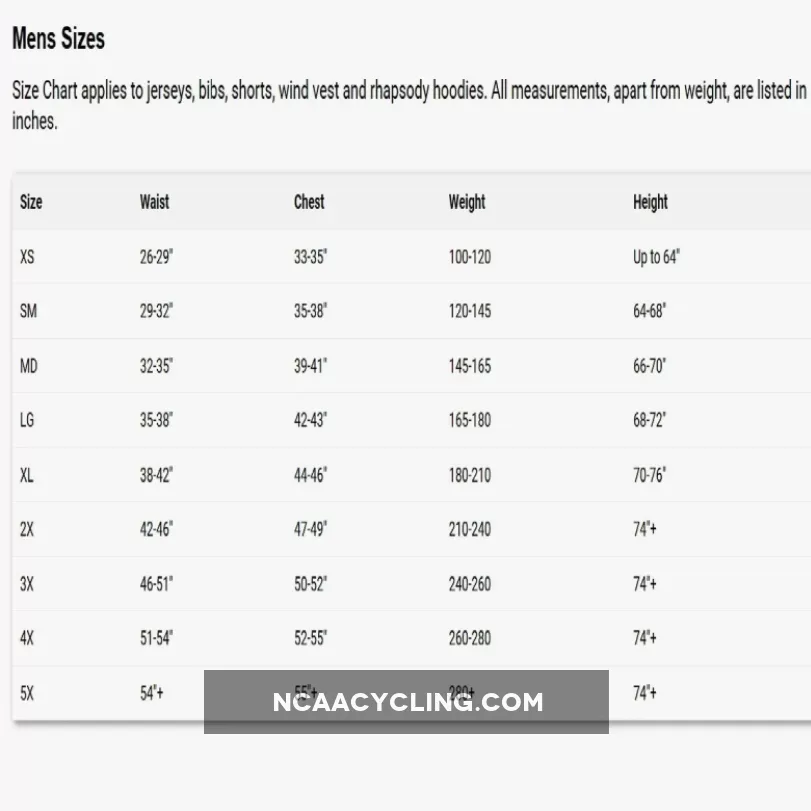Click the 32-35" waist value for MD
The image size is (811, 811).
(156, 366)
